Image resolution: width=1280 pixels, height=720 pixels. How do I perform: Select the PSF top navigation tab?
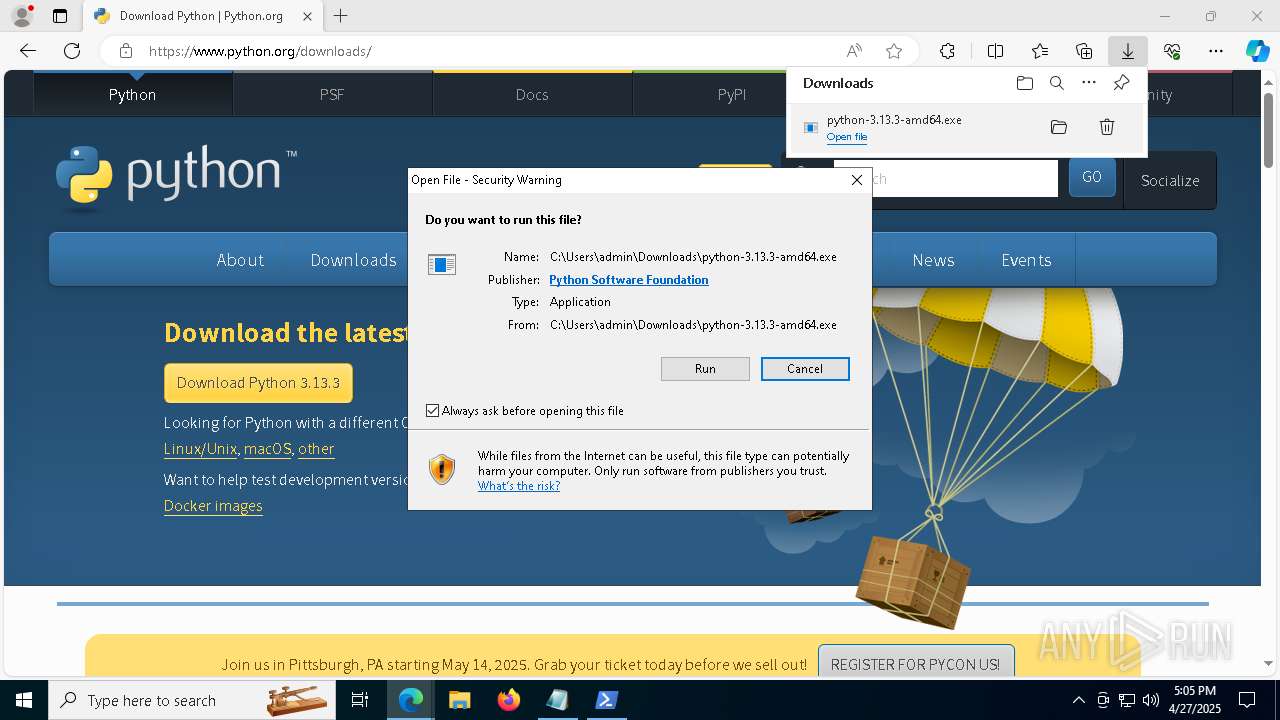click(x=332, y=95)
